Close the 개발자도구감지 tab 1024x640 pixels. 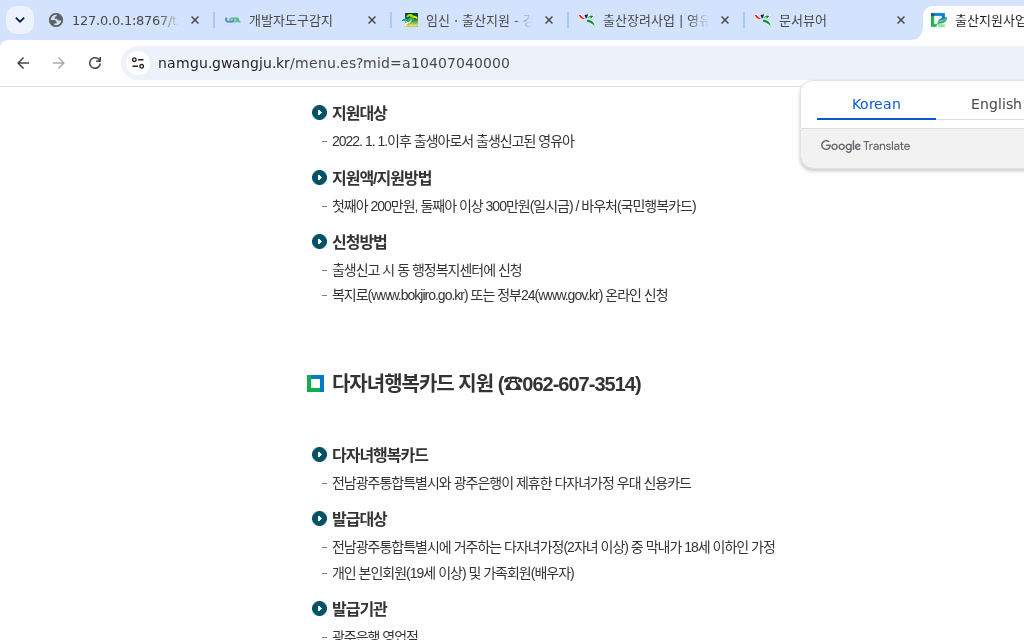tap(372, 20)
